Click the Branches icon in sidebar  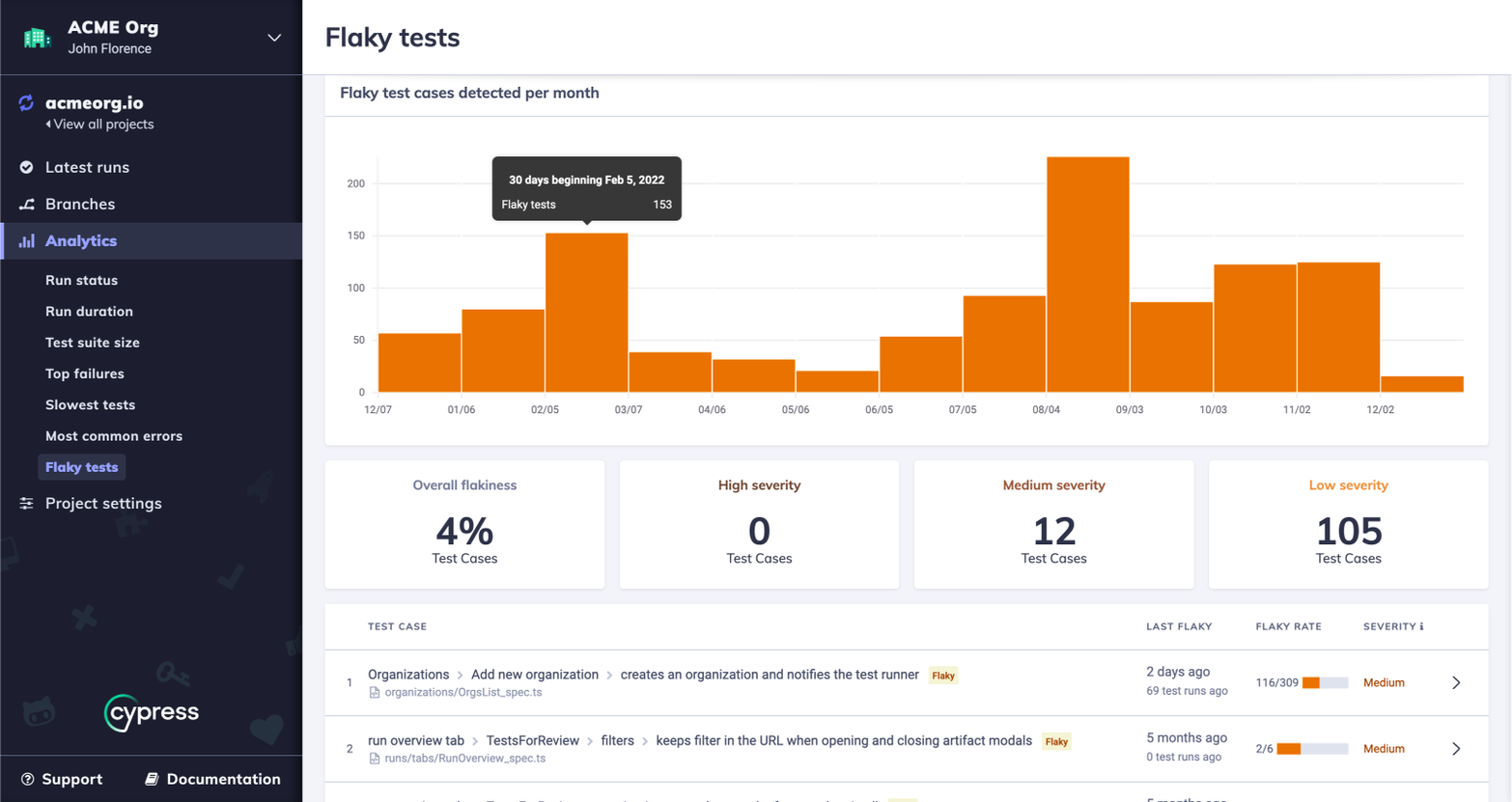click(27, 205)
